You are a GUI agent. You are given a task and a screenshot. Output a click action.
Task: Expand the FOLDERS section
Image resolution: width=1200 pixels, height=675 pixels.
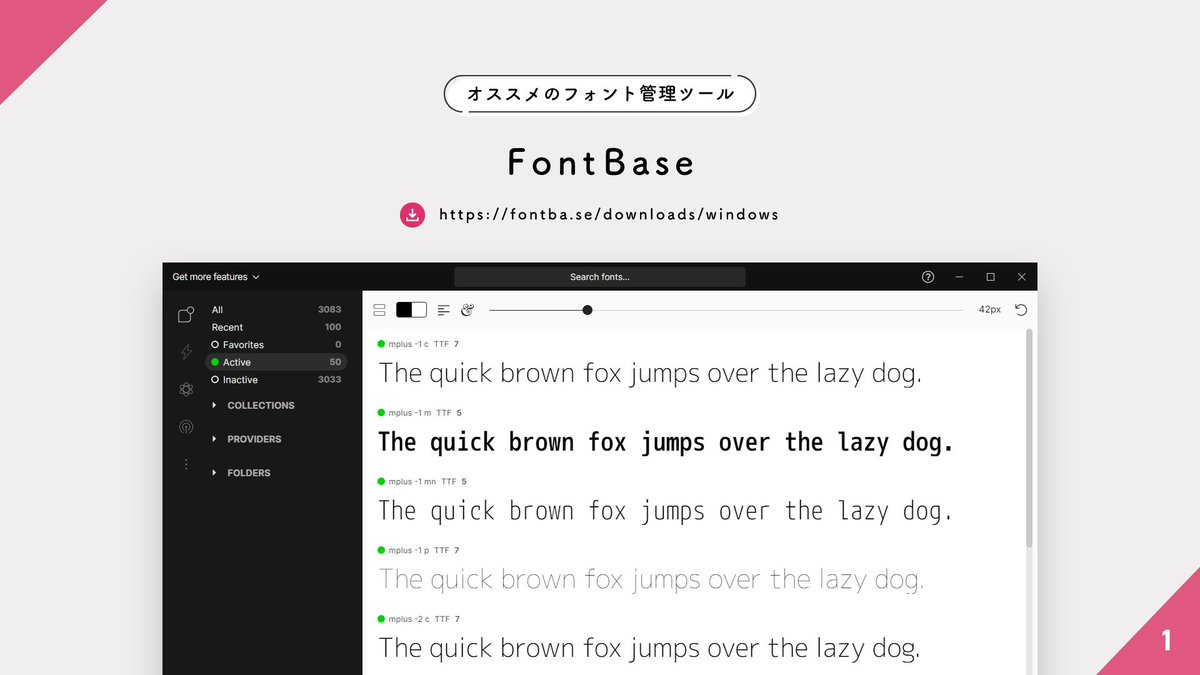click(241, 473)
